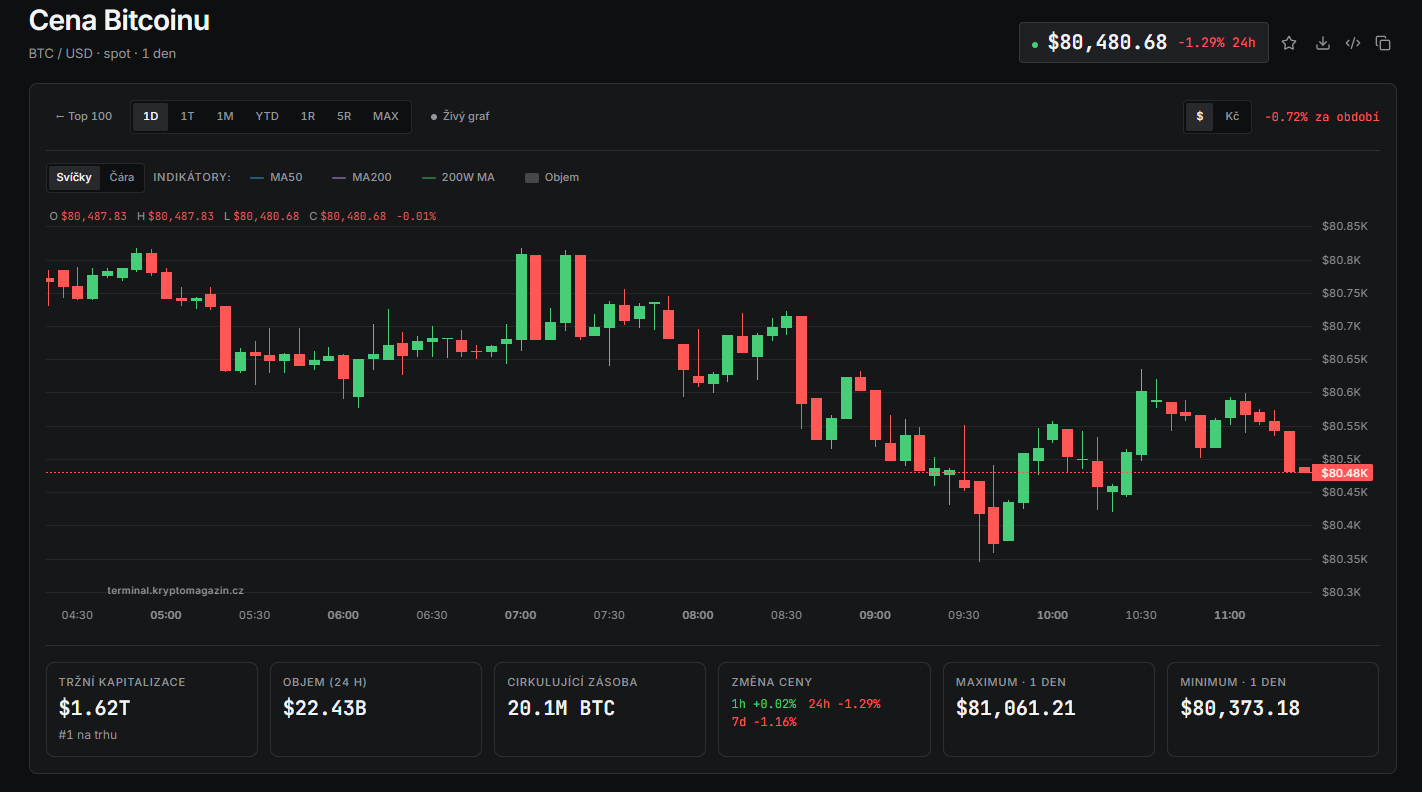Toggle the MA200 indicator
Image resolution: width=1422 pixels, height=792 pixels.
coord(361,177)
